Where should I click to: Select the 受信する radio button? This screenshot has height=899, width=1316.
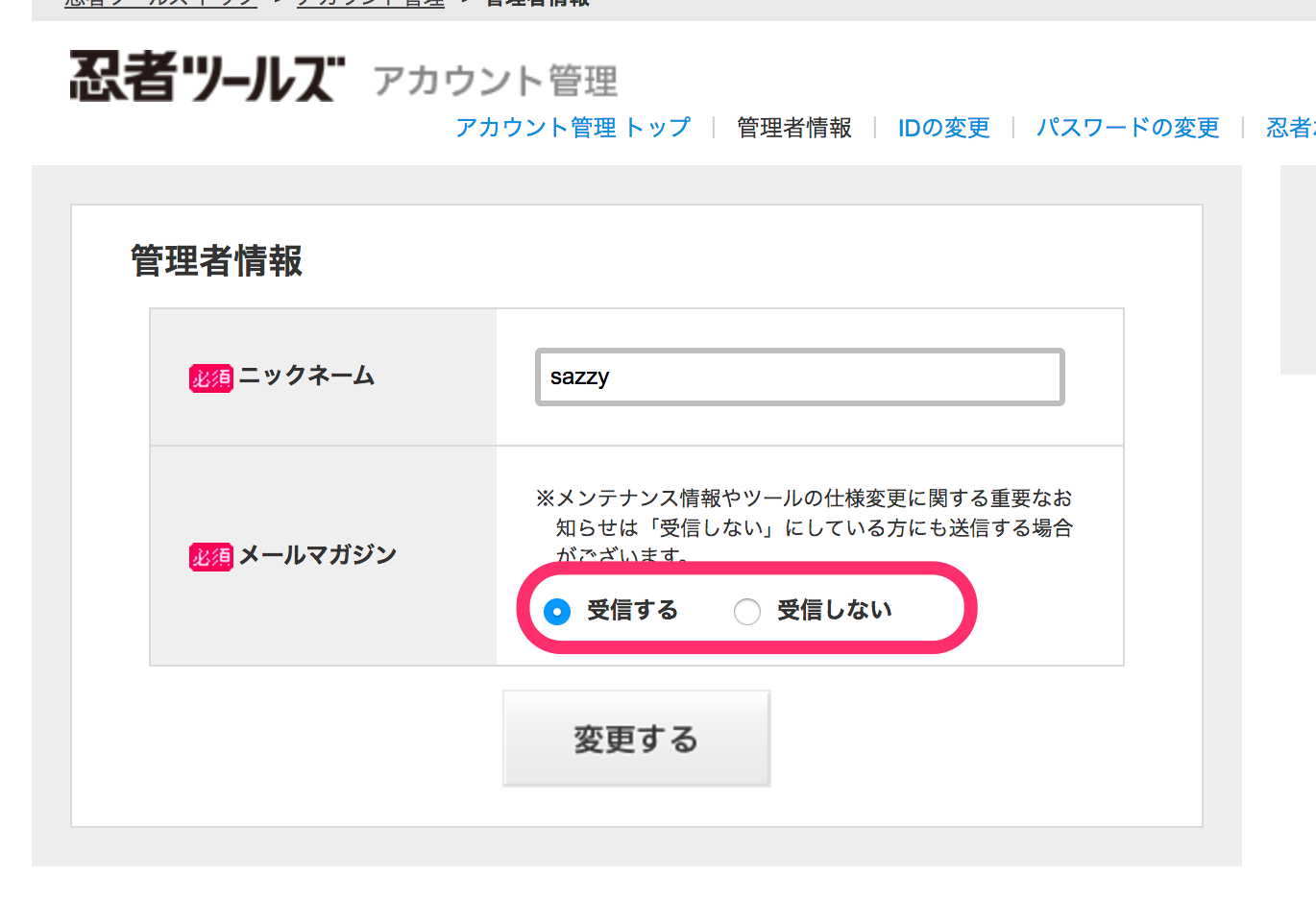557,611
